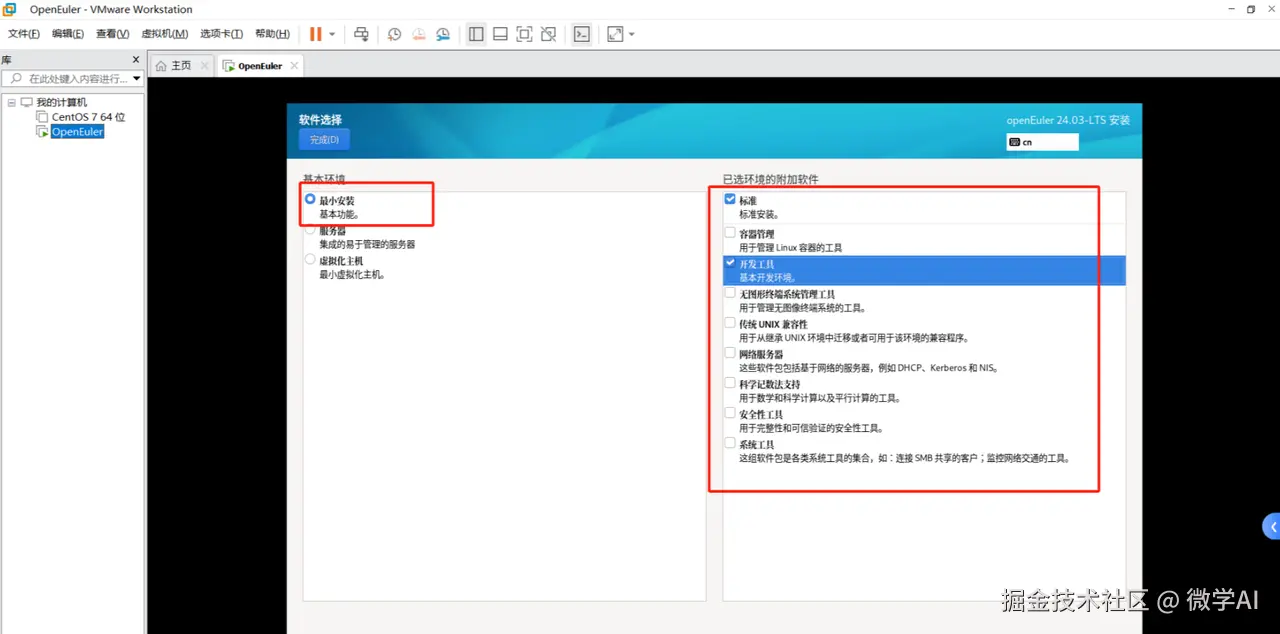This screenshot has width=1280, height=634.
Task: Select the 服务器 radio button
Action: [310, 229]
